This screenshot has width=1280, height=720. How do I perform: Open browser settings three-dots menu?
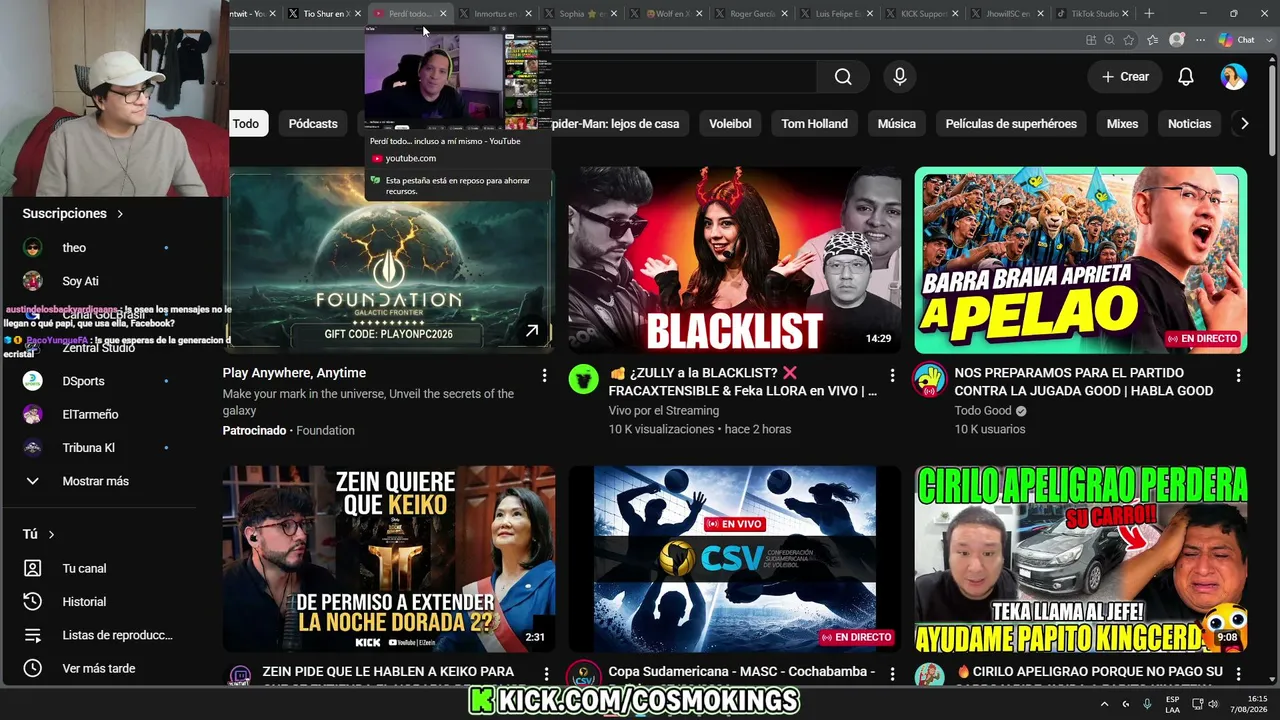coord(1199,40)
